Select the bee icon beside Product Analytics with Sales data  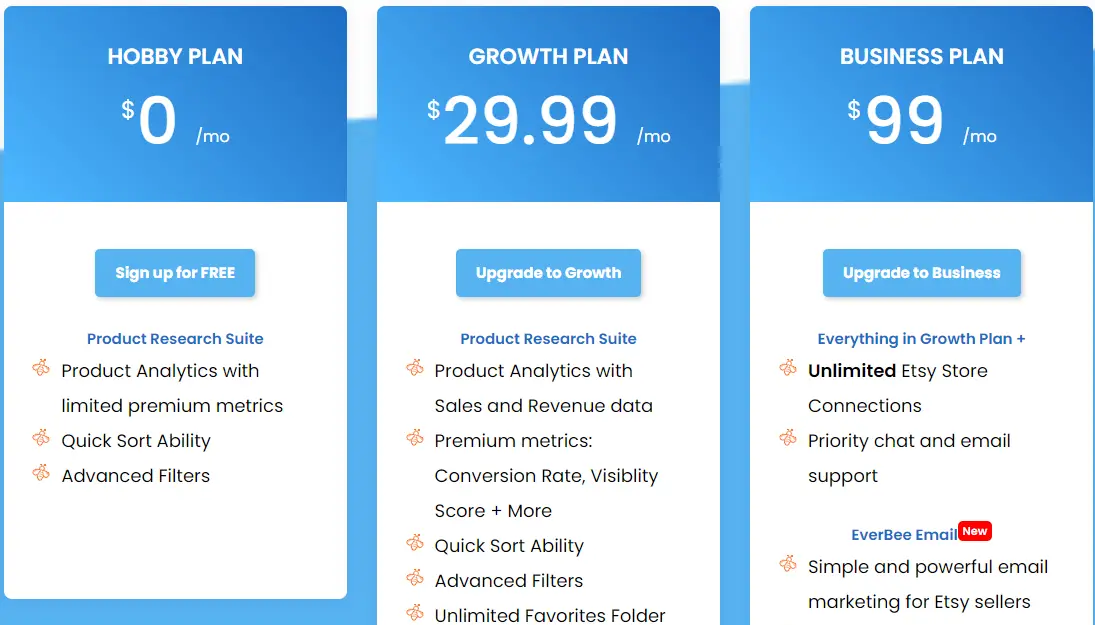pyautogui.click(x=414, y=370)
